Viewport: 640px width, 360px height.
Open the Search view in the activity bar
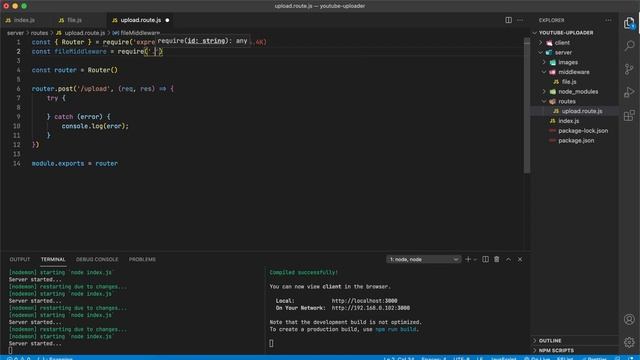pyautogui.click(x=629, y=46)
